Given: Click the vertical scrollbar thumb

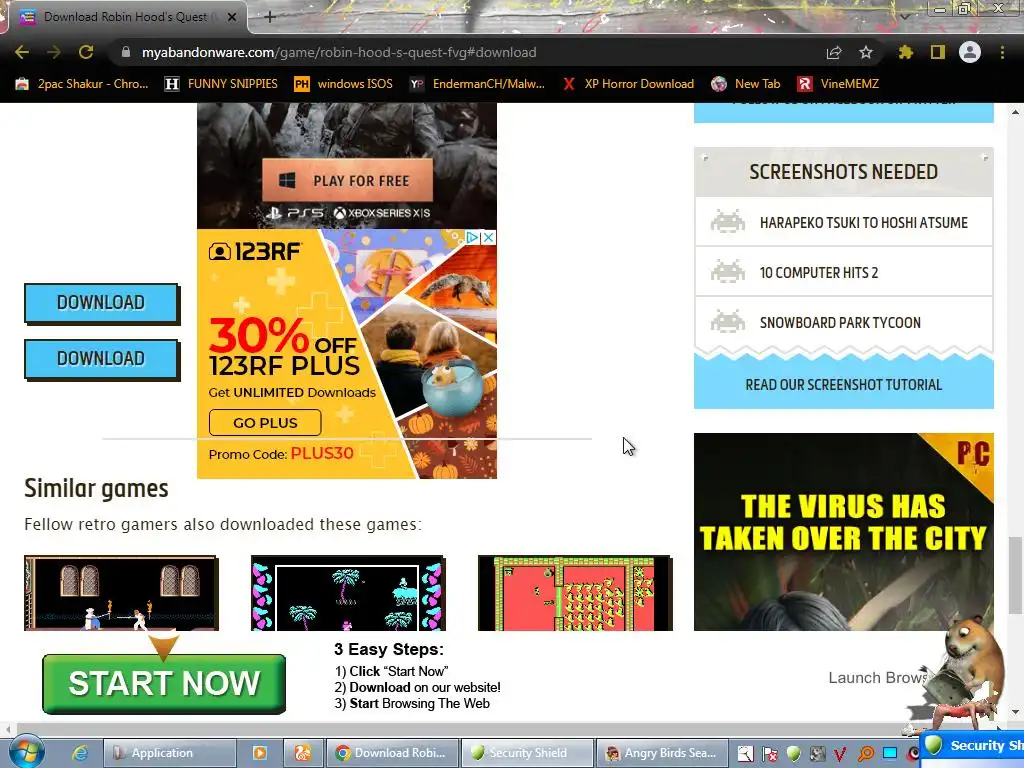Looking at the screenshot, I should (1015, 575).
